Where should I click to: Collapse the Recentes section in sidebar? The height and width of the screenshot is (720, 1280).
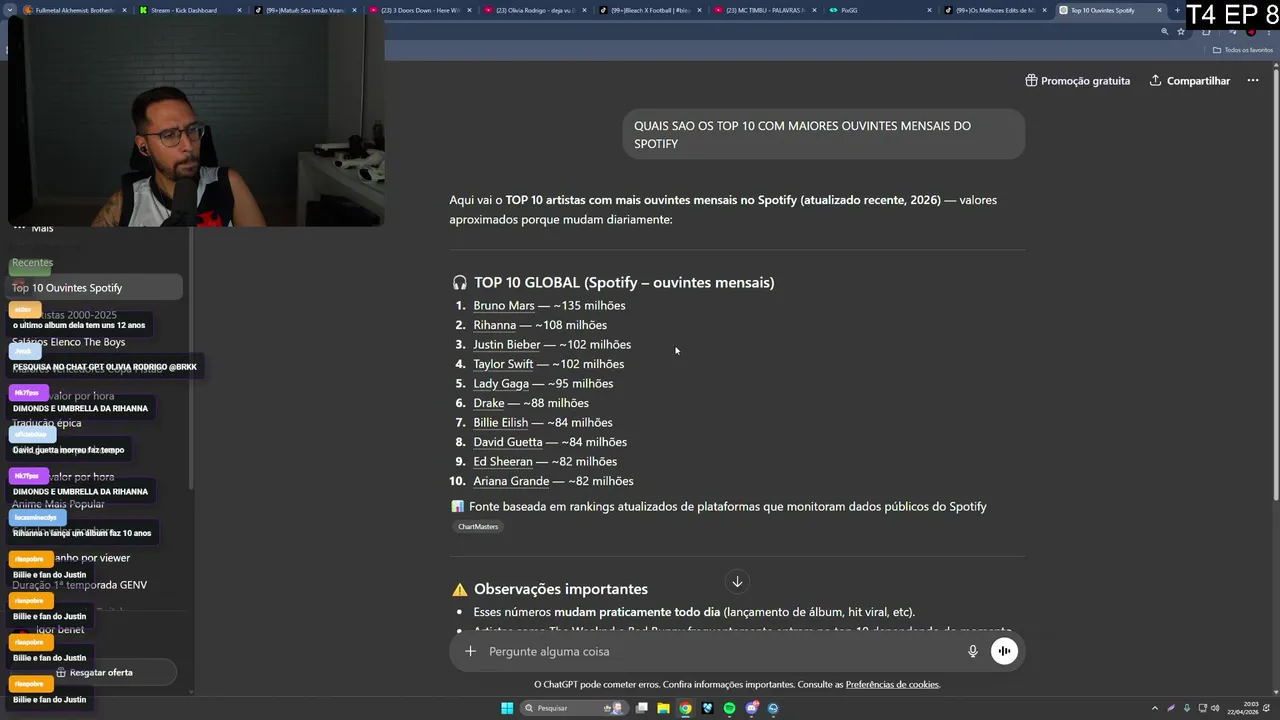(32, 263)
